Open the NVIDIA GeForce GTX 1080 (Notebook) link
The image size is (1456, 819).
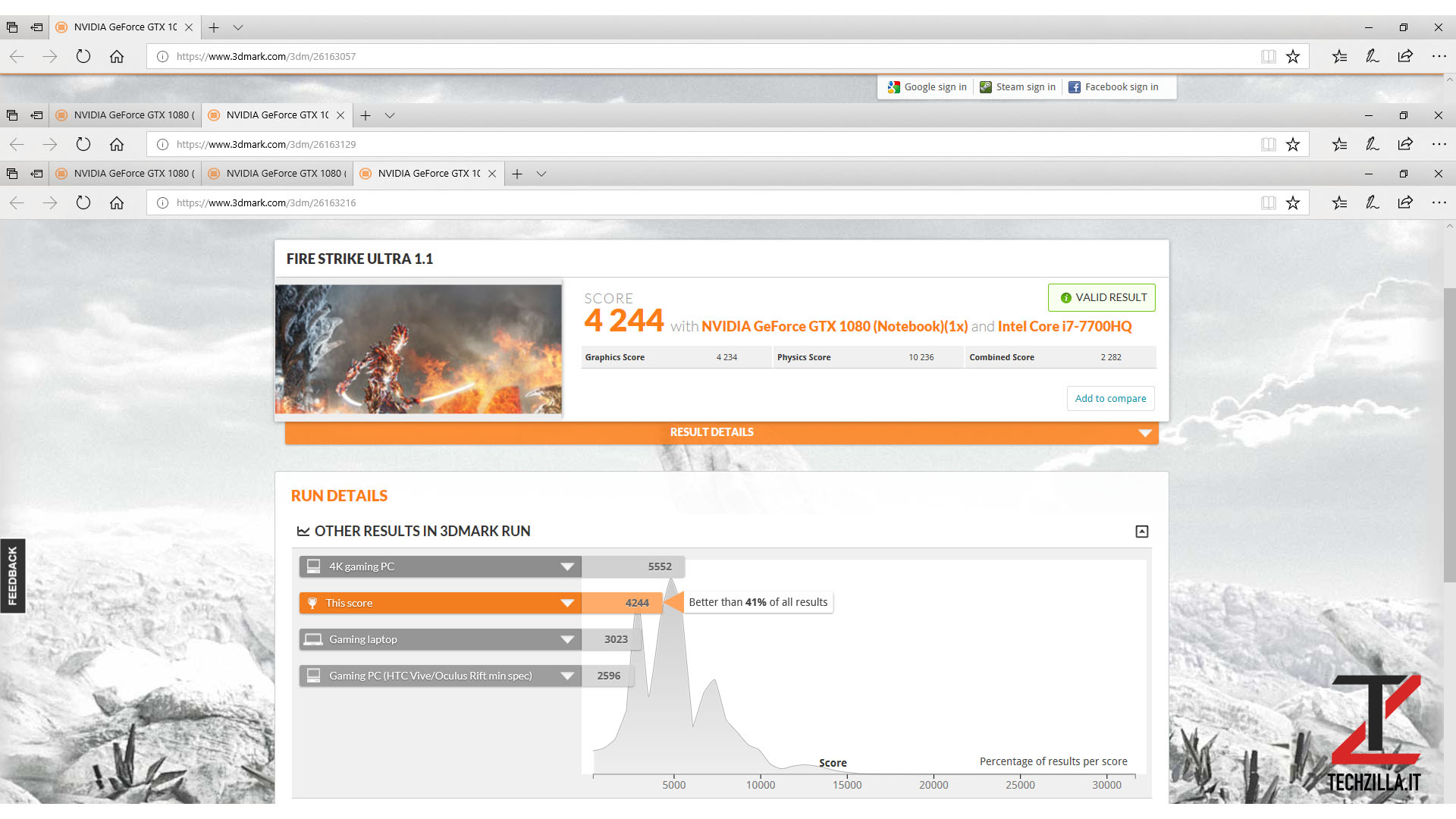tap(834, 326)
